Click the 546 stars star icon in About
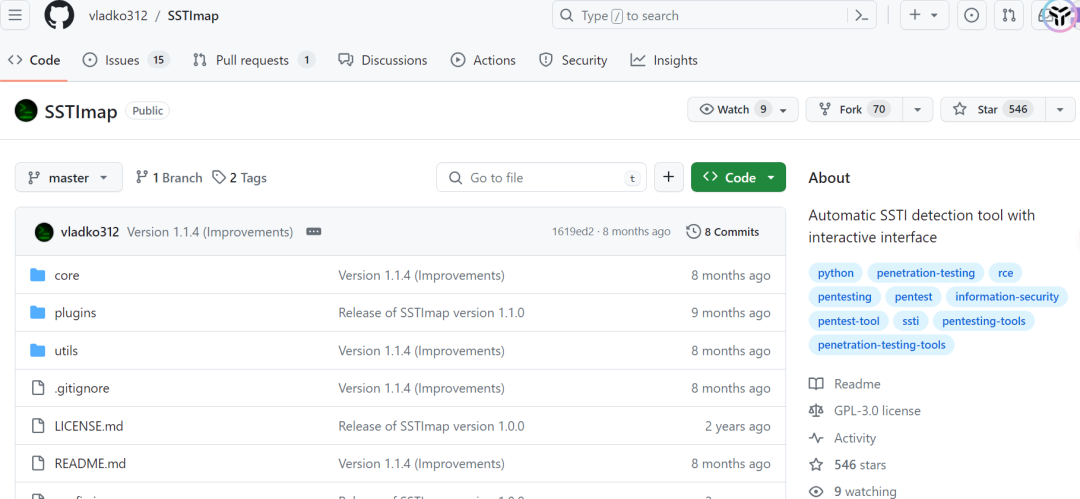Viewport: 1080px width, 499px height. pos(816,465)
